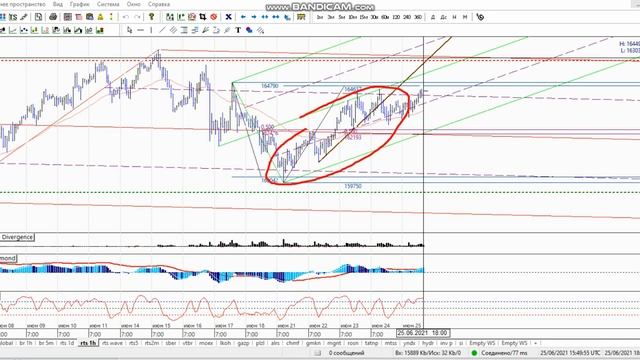Click the dark blue X icon
Viewport: 640px width, 360px height.
[x=228, y=17]
